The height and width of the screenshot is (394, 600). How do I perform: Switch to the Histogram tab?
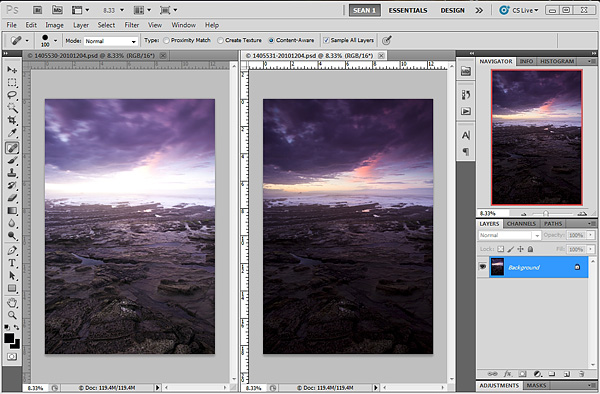coord(557,61)
